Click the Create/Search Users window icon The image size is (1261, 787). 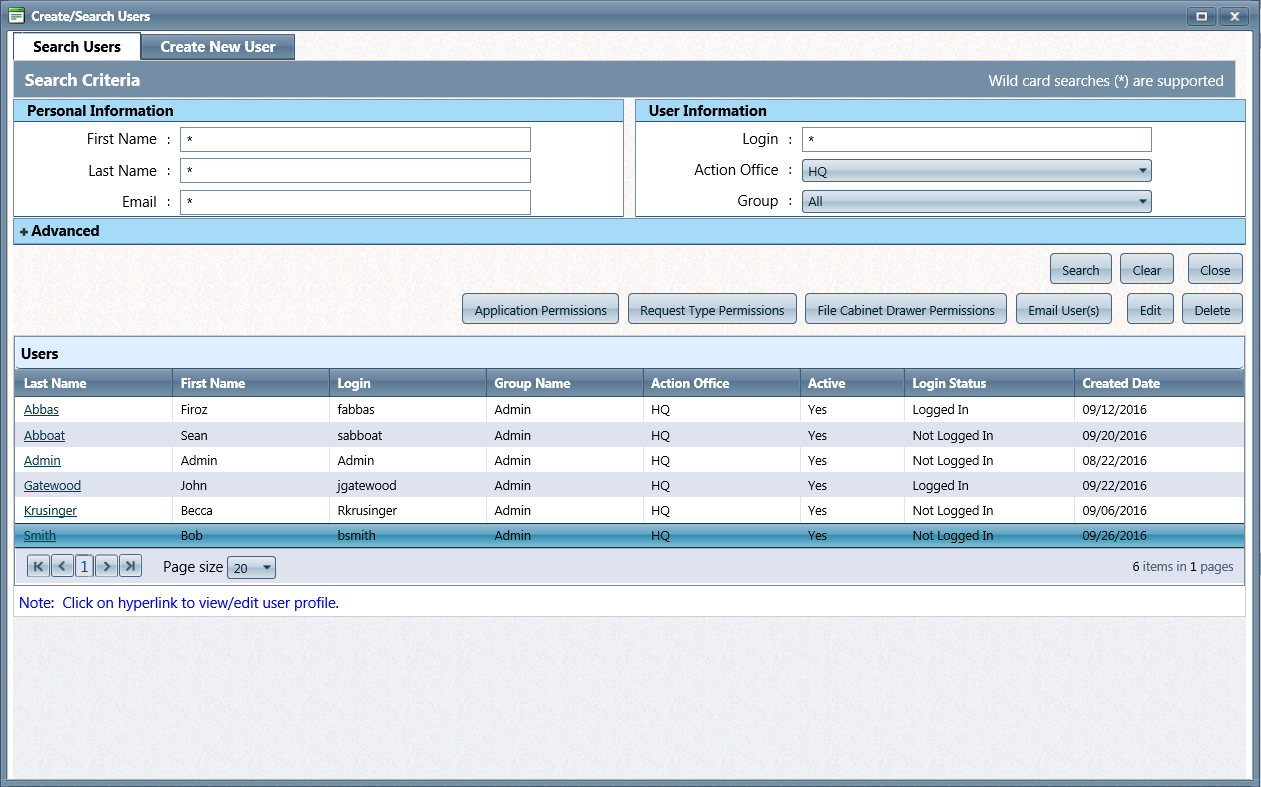point(17,16)
